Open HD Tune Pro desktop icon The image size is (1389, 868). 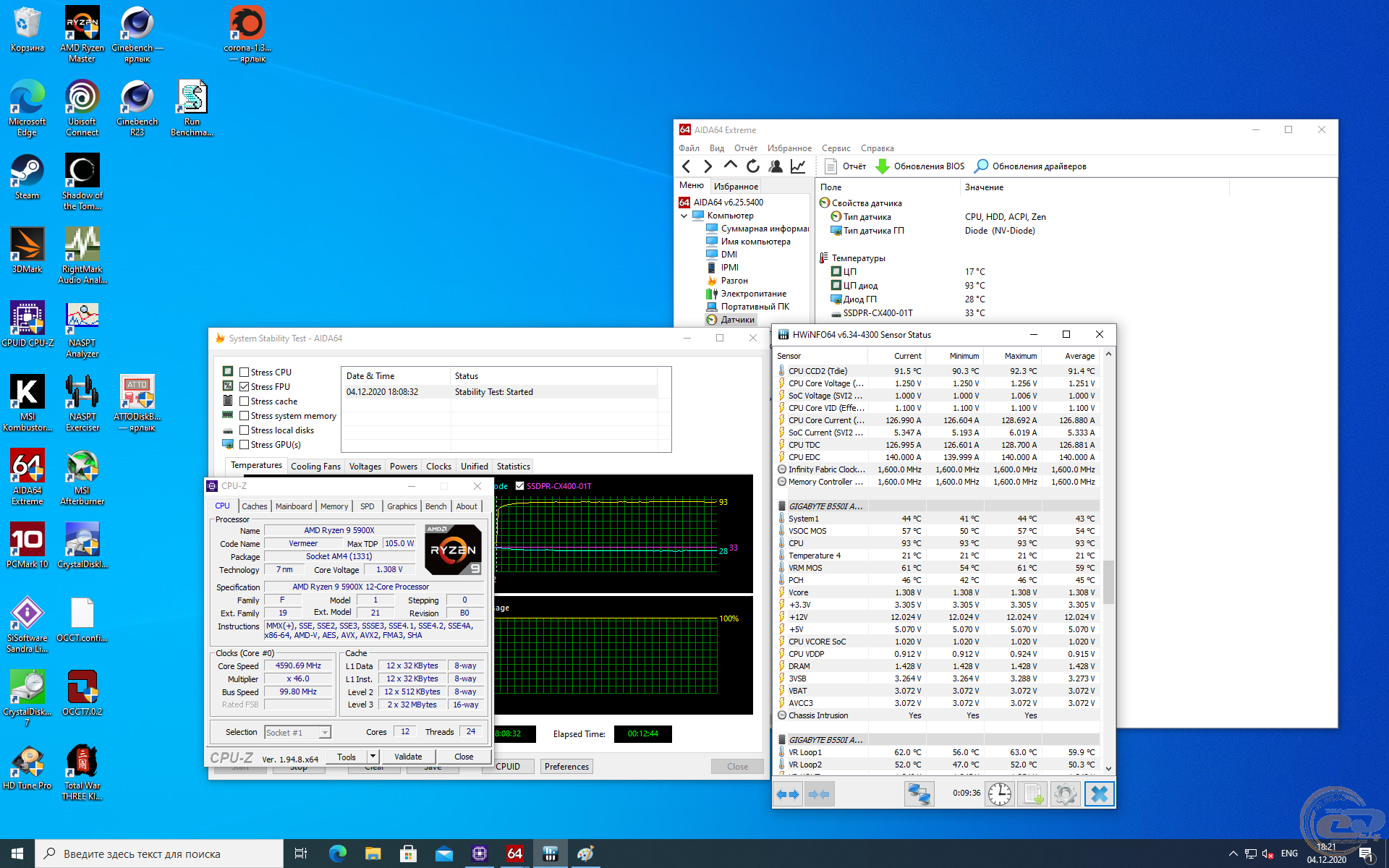click(27, 767)
